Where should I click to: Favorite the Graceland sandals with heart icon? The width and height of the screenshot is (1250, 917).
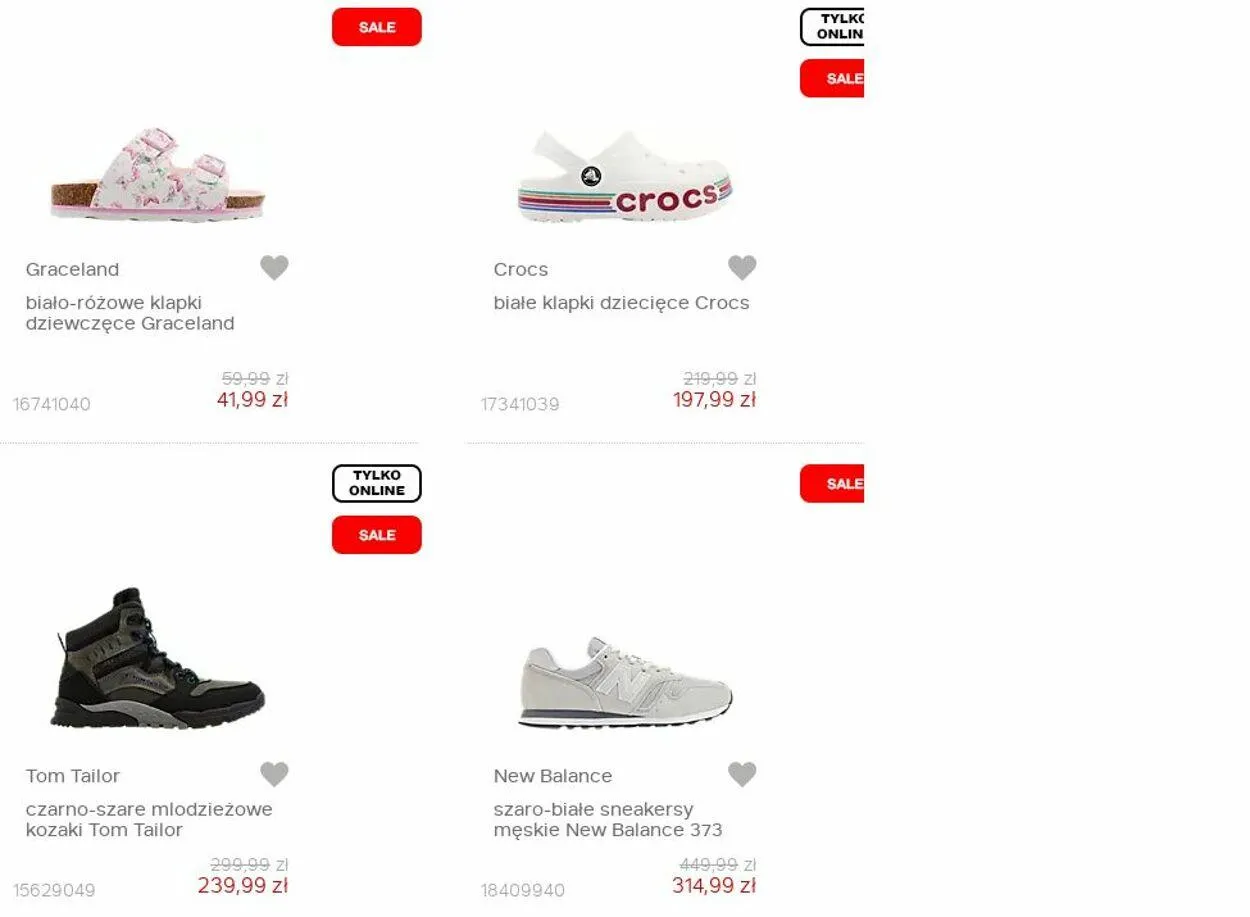coord(274,268)
